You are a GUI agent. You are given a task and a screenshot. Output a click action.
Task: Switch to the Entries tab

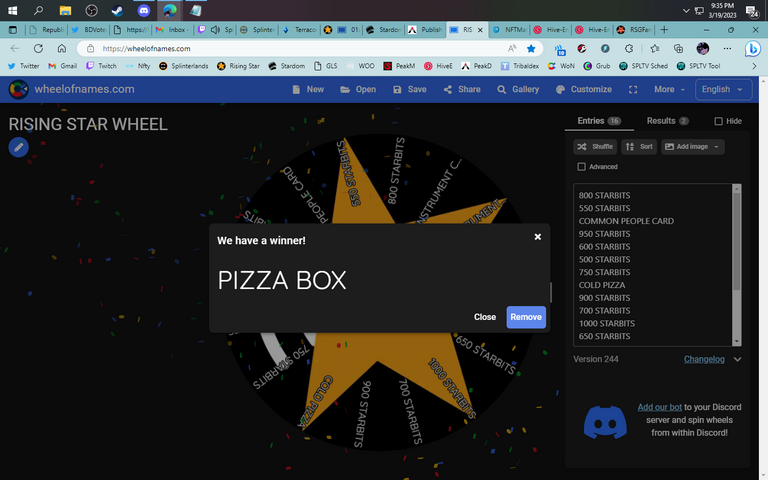[599, 121]
